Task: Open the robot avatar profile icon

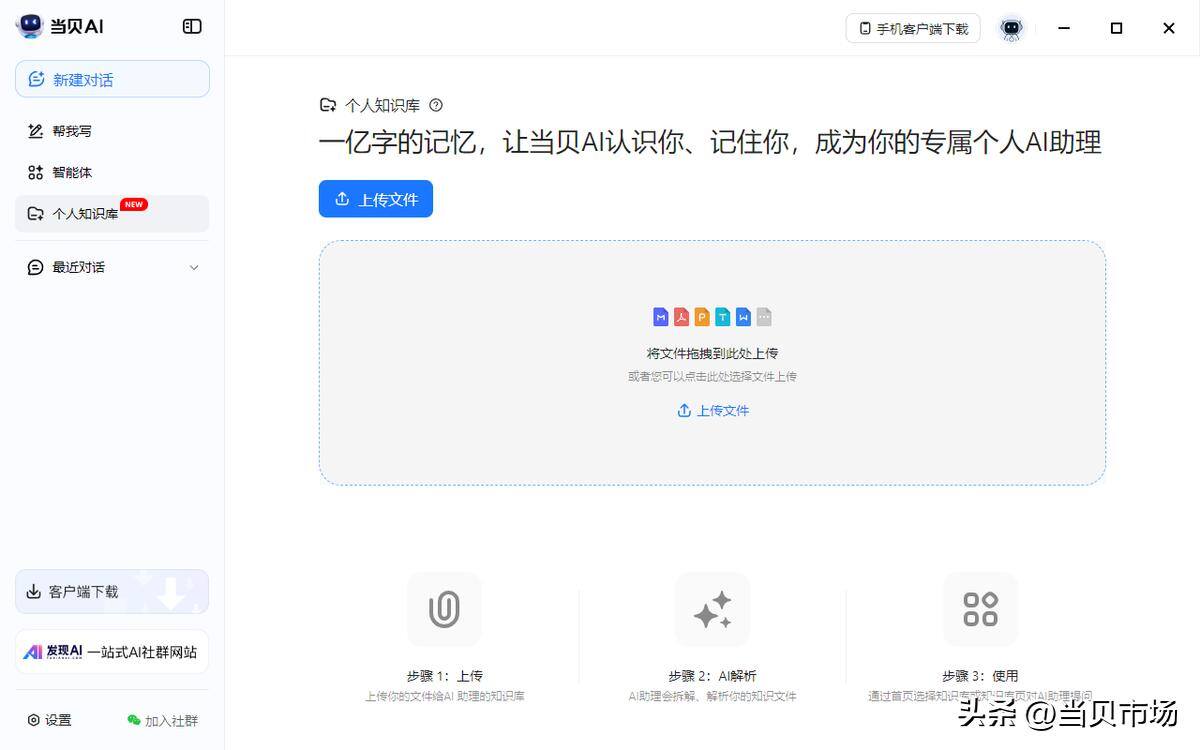Action: pyautogui.click(x=1012, y=28)
